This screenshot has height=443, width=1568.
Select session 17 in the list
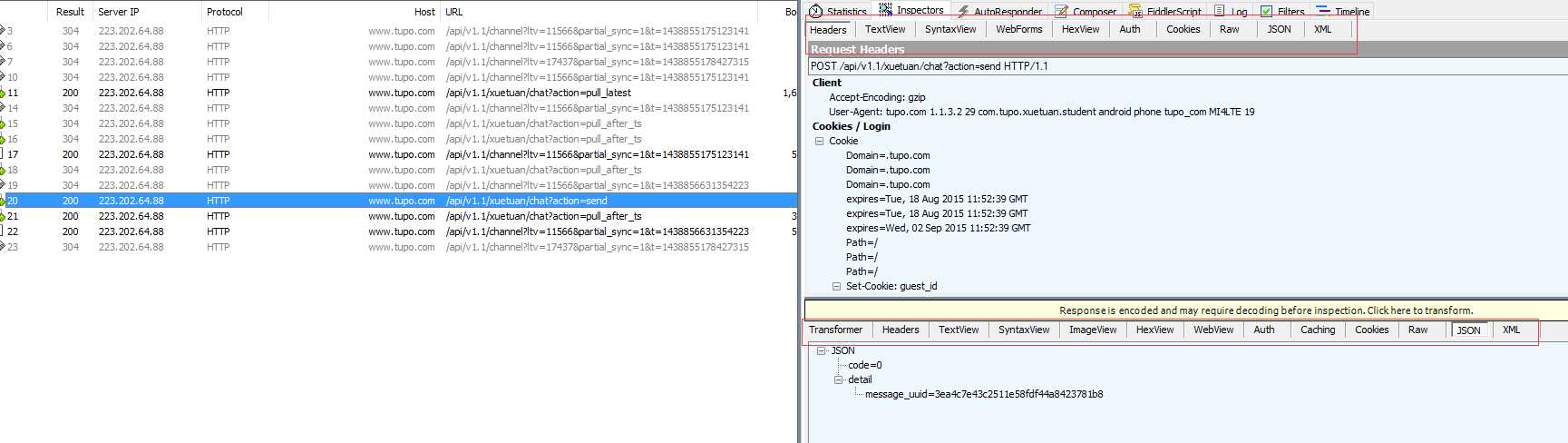click(399, 154)
